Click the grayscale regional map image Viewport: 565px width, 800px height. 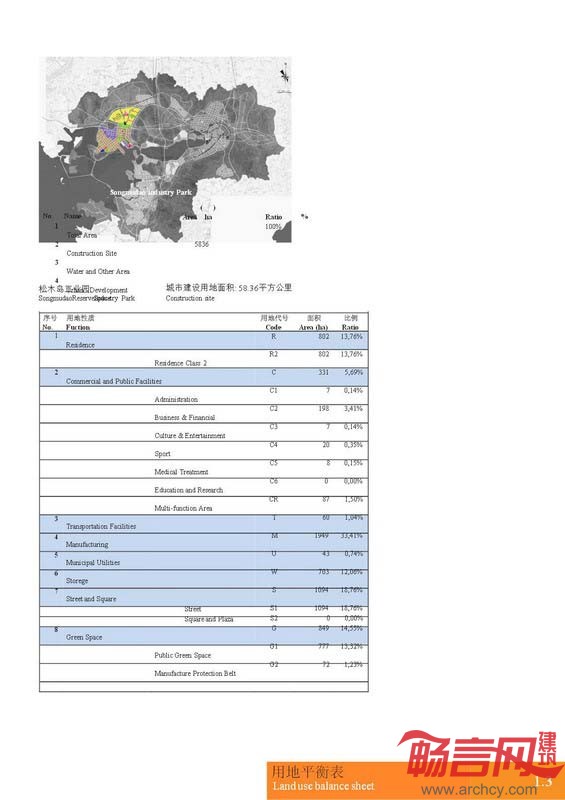click(165, 149)
